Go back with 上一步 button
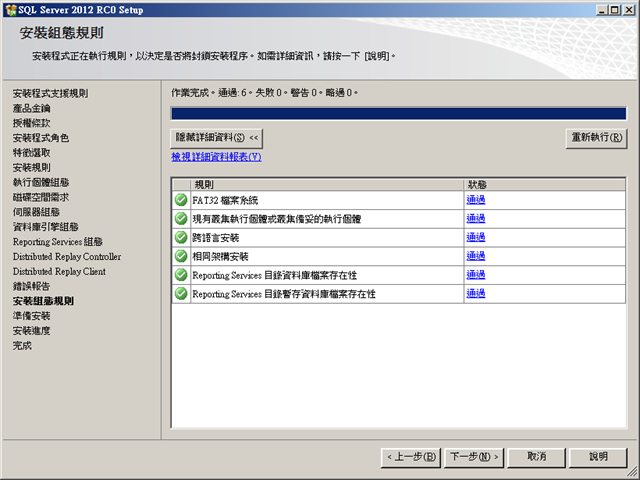640x480 pixels. coord(411,457)
